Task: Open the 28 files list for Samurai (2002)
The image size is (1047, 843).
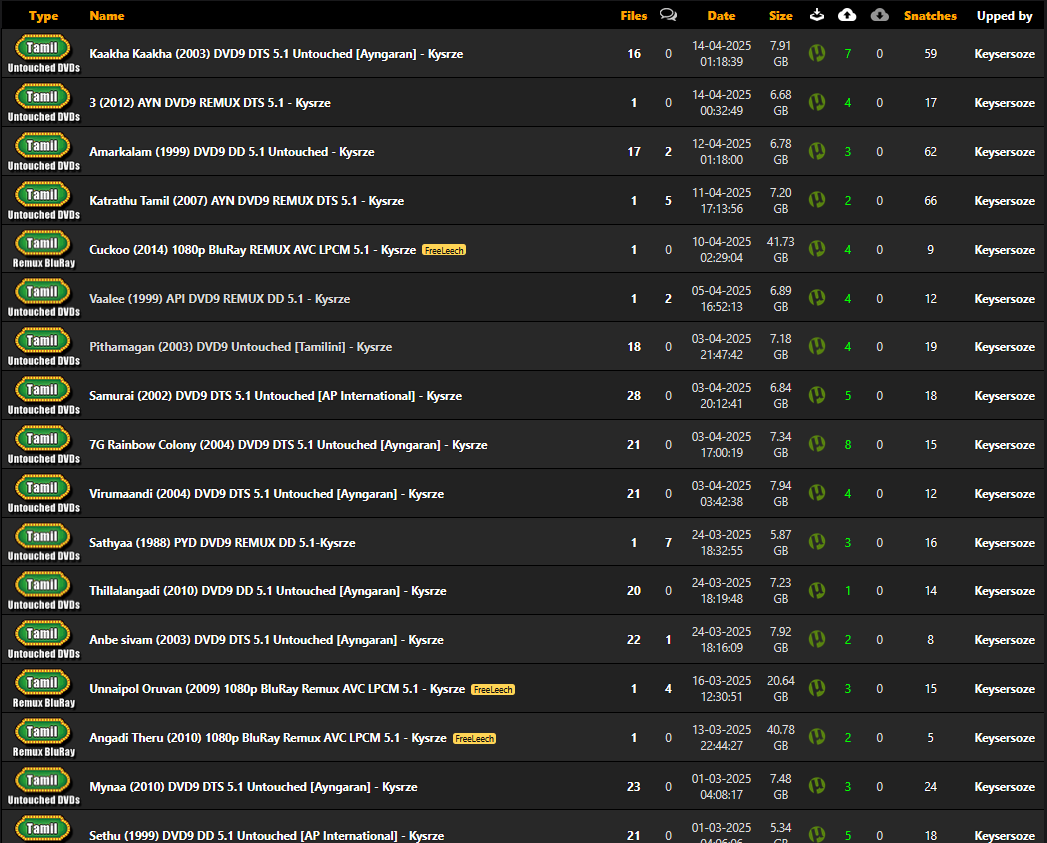Action: point(634,396)
